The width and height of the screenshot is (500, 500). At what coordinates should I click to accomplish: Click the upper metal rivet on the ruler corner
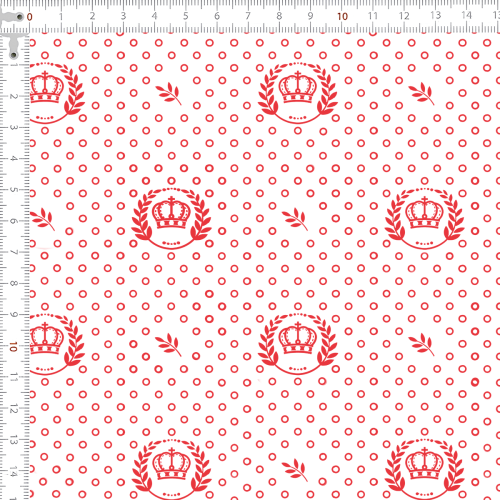tap(20, 17)
